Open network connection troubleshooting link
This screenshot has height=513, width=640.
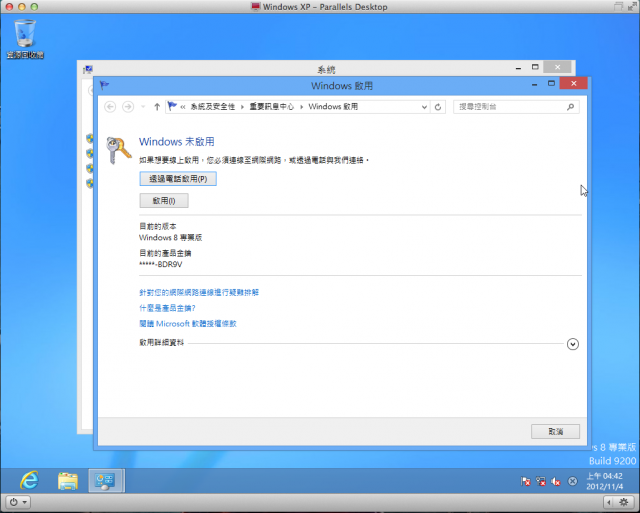199,292
